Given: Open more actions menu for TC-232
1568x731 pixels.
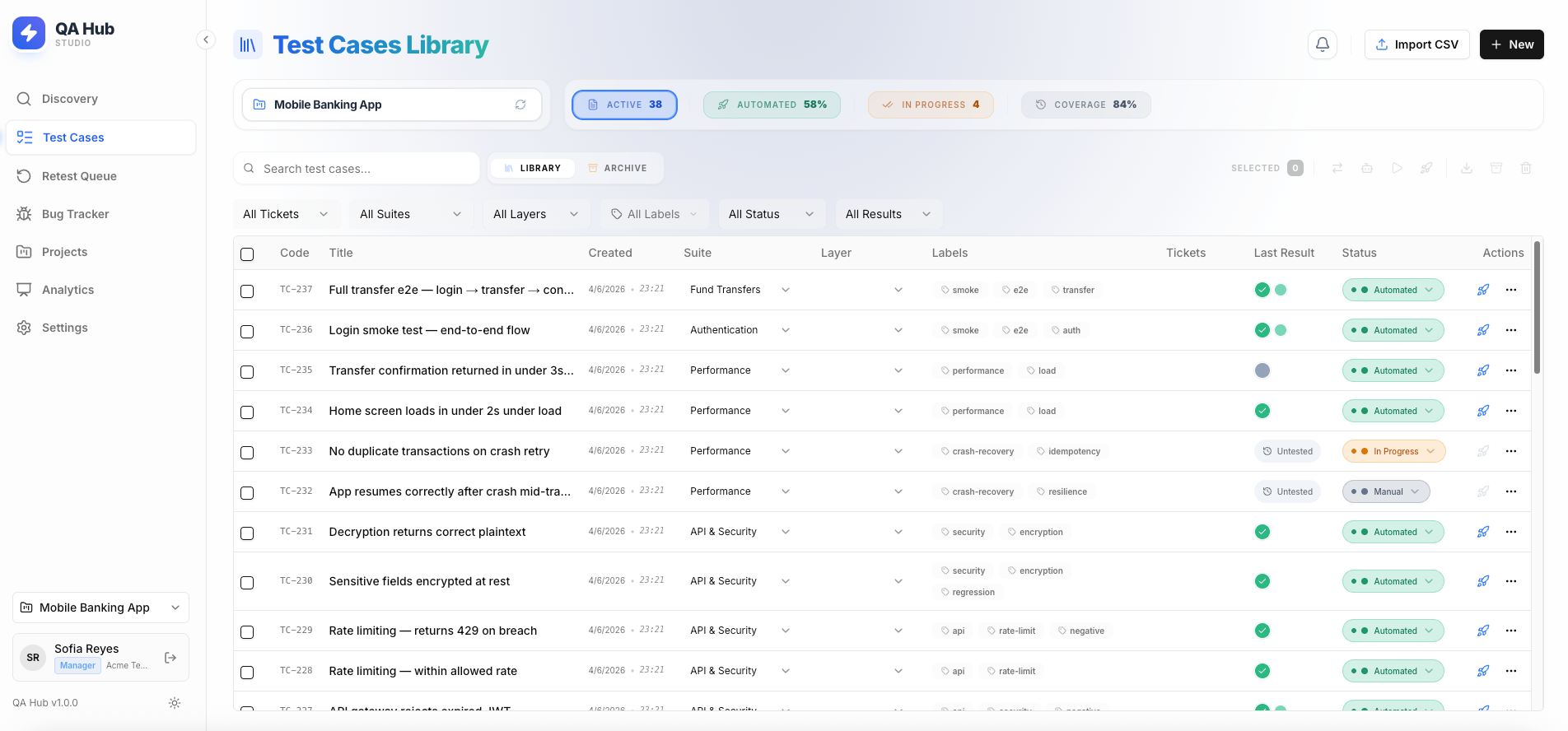Looking at the screenshot, I should pos(1511,491).
